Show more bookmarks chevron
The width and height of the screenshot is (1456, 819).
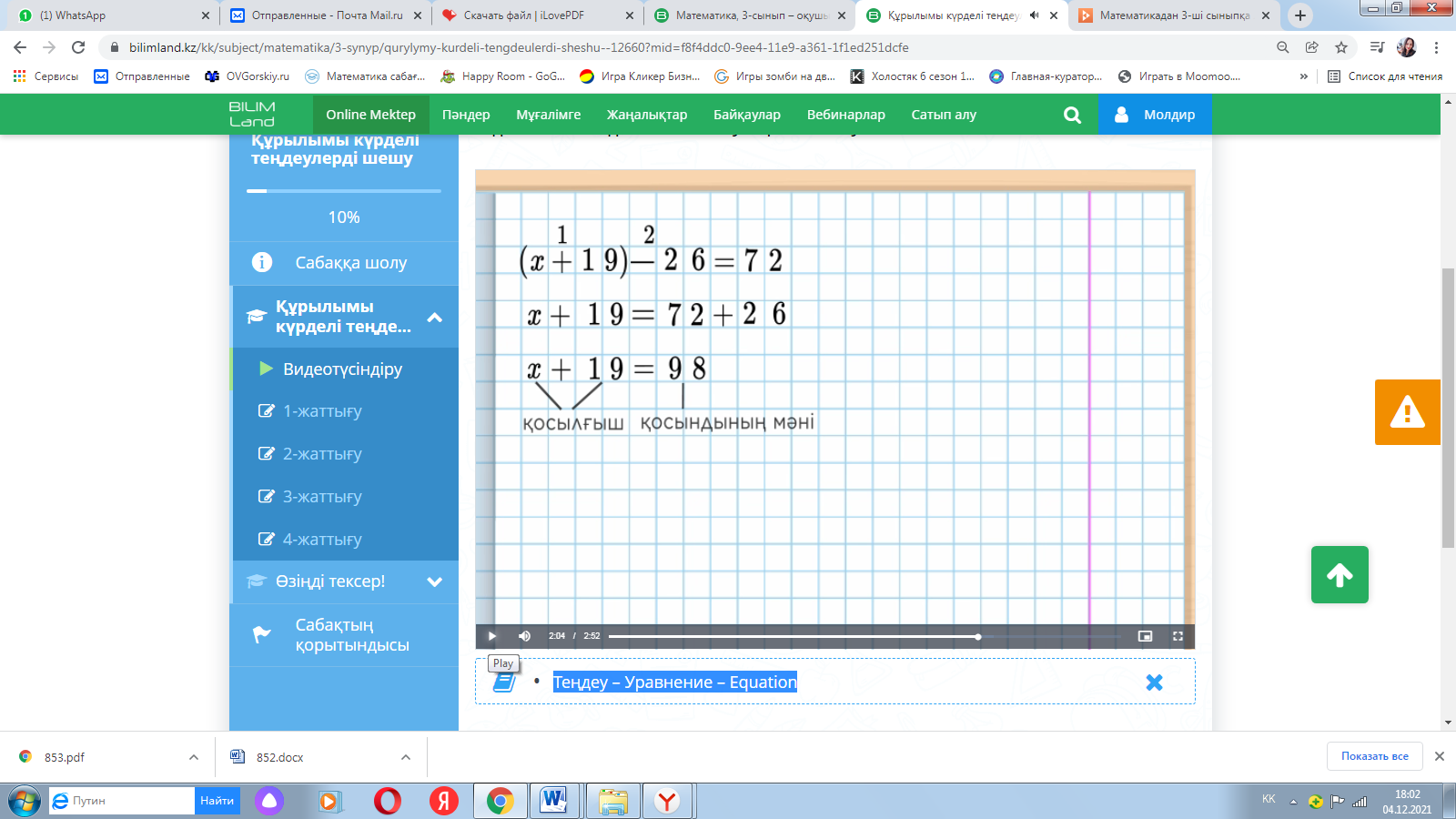[x=1304, y=76]
